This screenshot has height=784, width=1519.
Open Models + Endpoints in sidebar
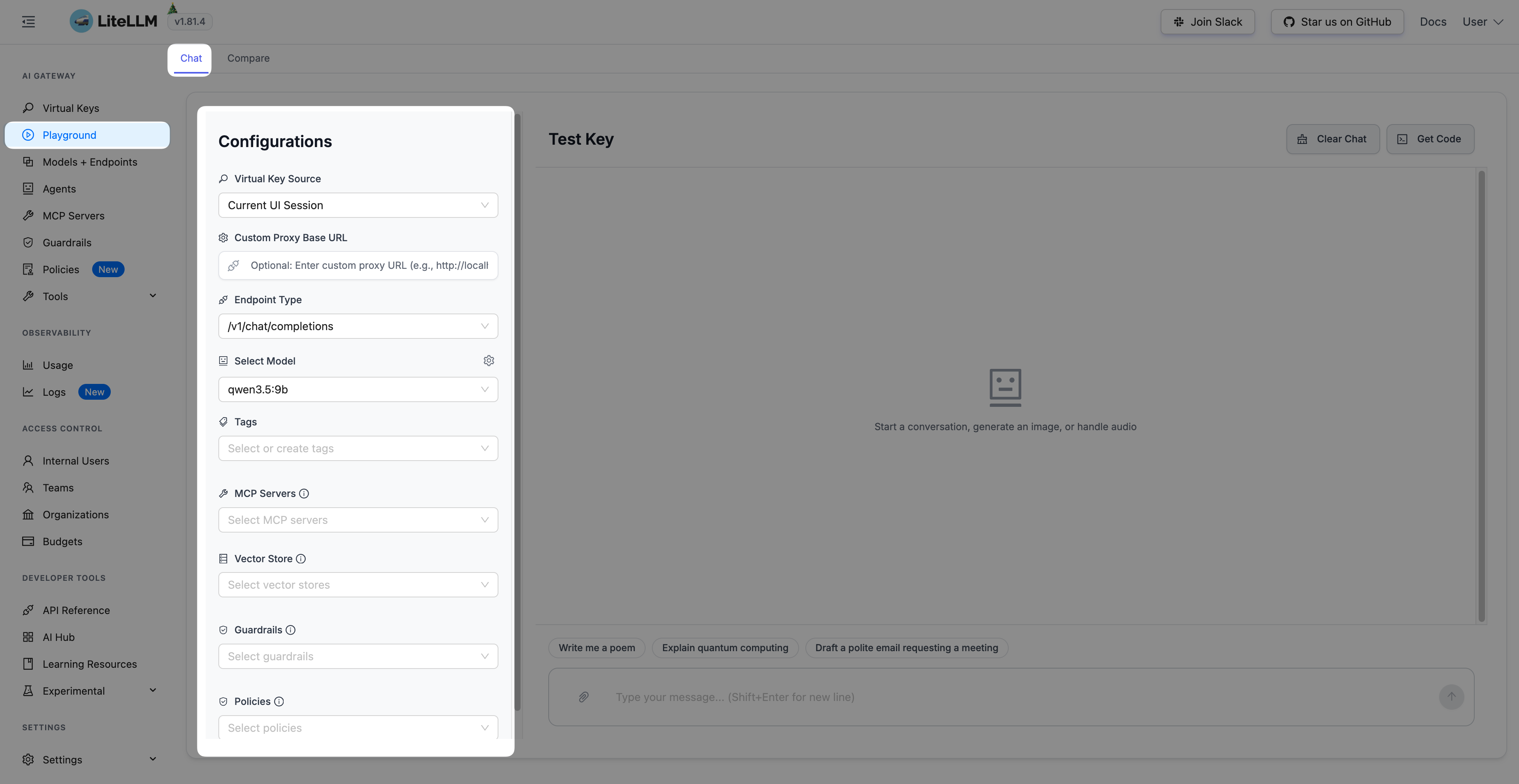90,162
